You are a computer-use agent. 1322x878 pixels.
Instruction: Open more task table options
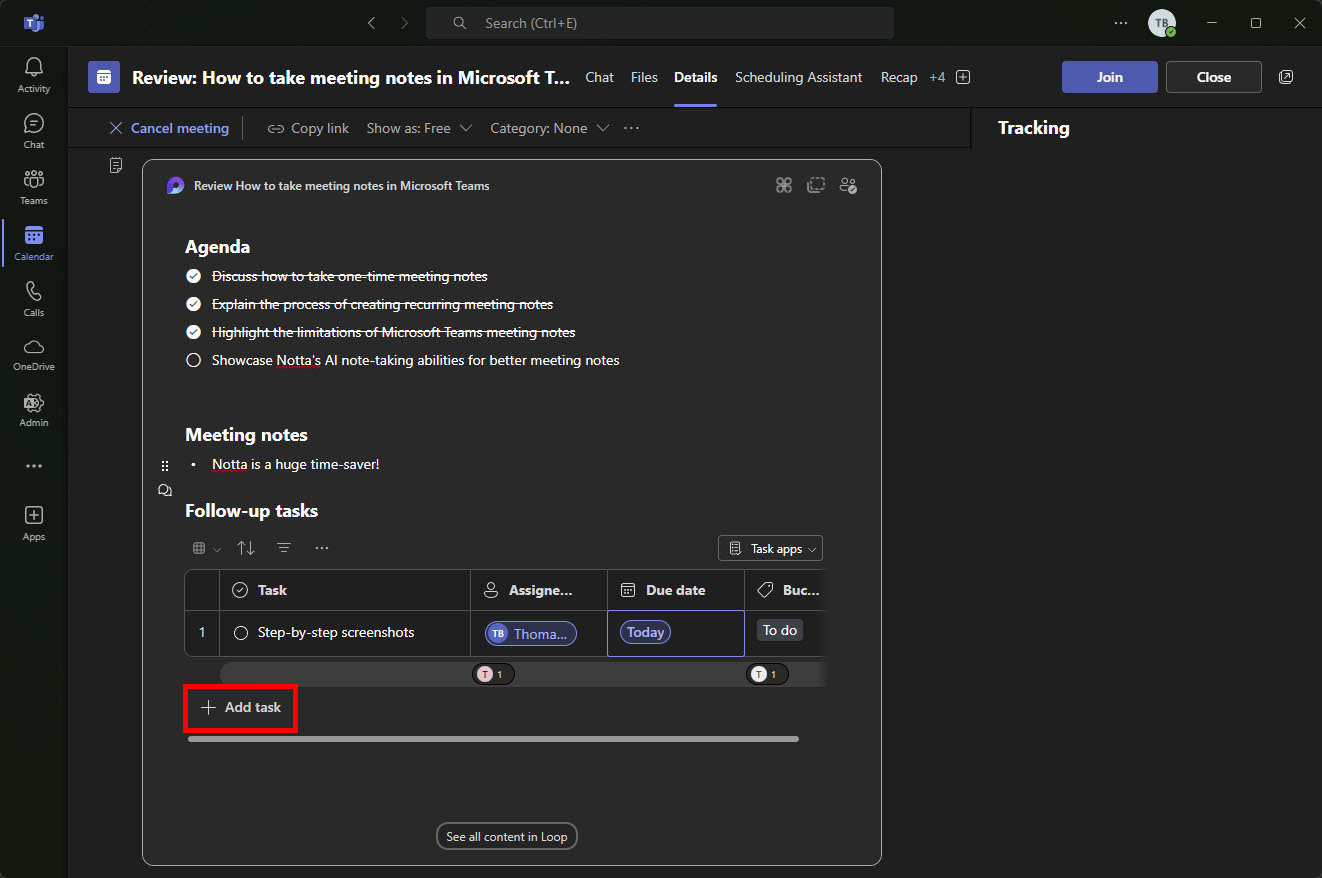click(322, 548)
